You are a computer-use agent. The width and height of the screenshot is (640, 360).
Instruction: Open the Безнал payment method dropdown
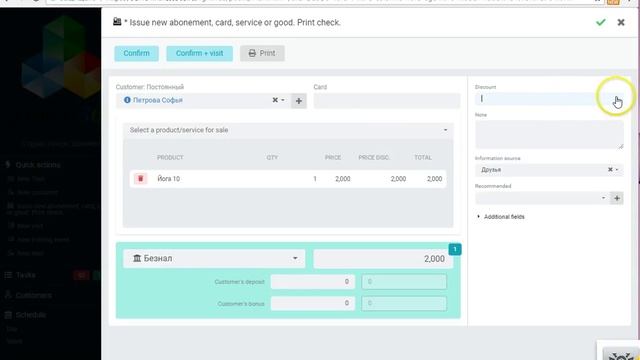tap(214, 259)
